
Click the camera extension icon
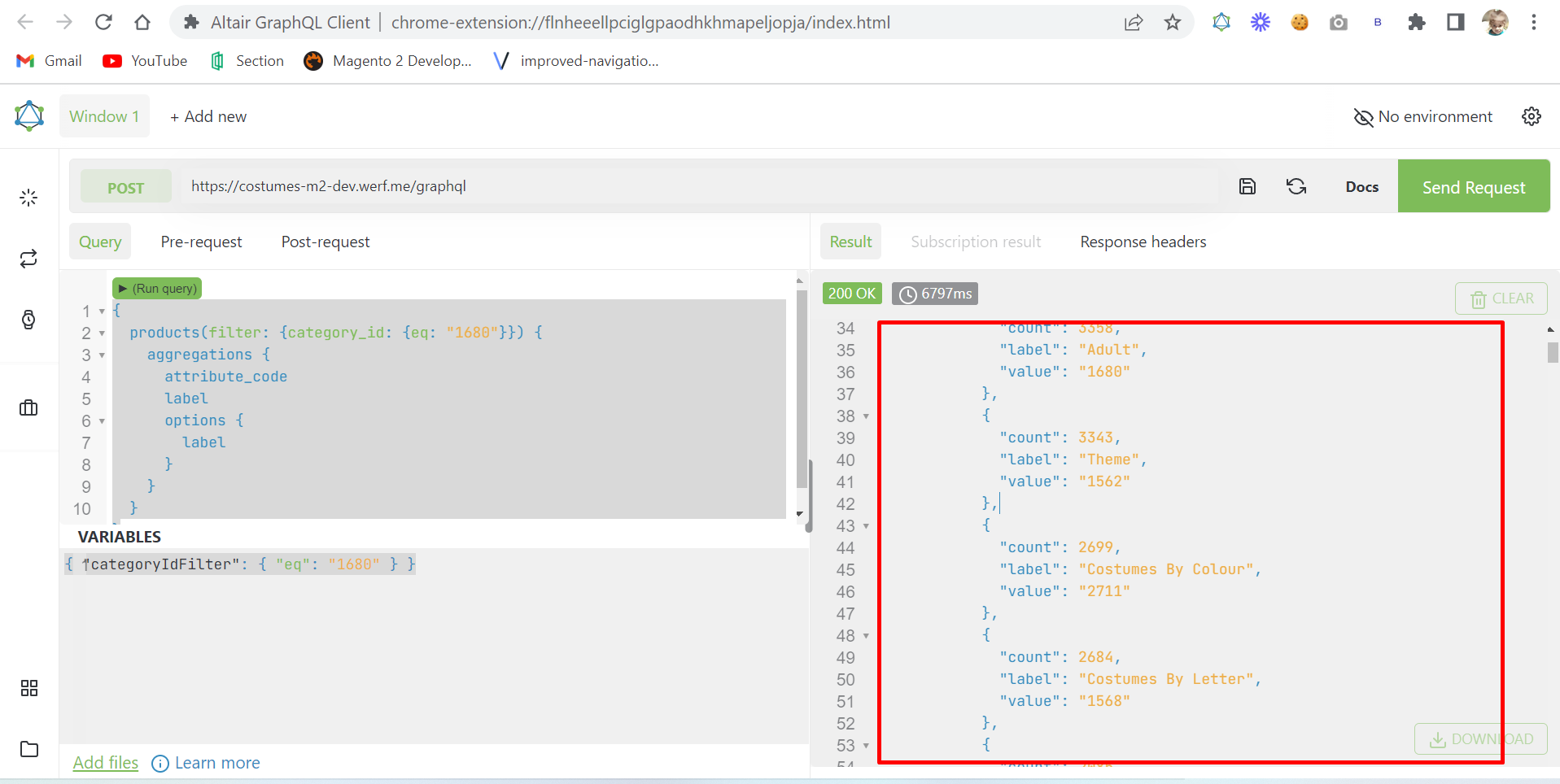click(1339, 23)
